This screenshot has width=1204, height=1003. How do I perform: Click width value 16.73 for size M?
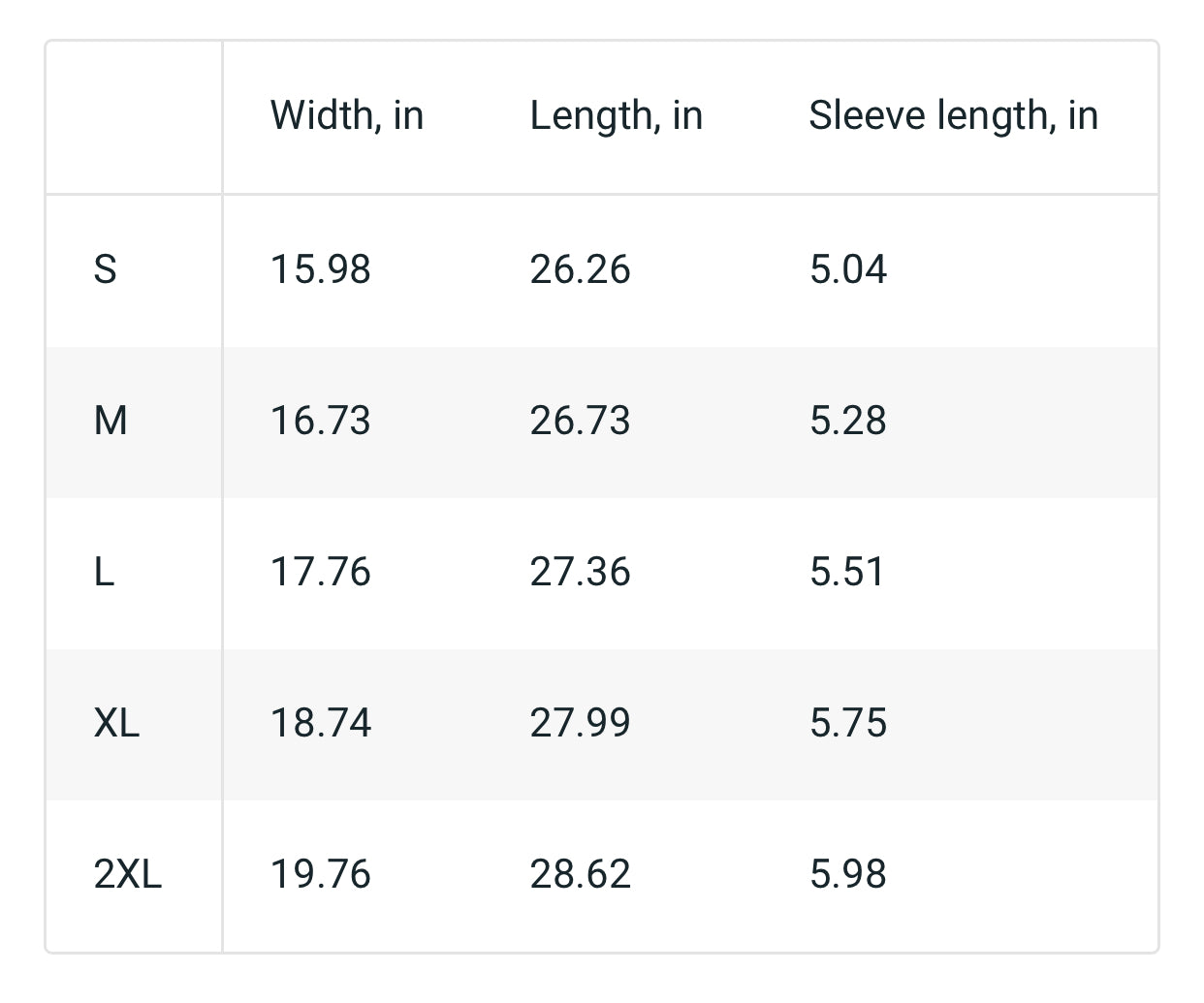pos(320,421)
